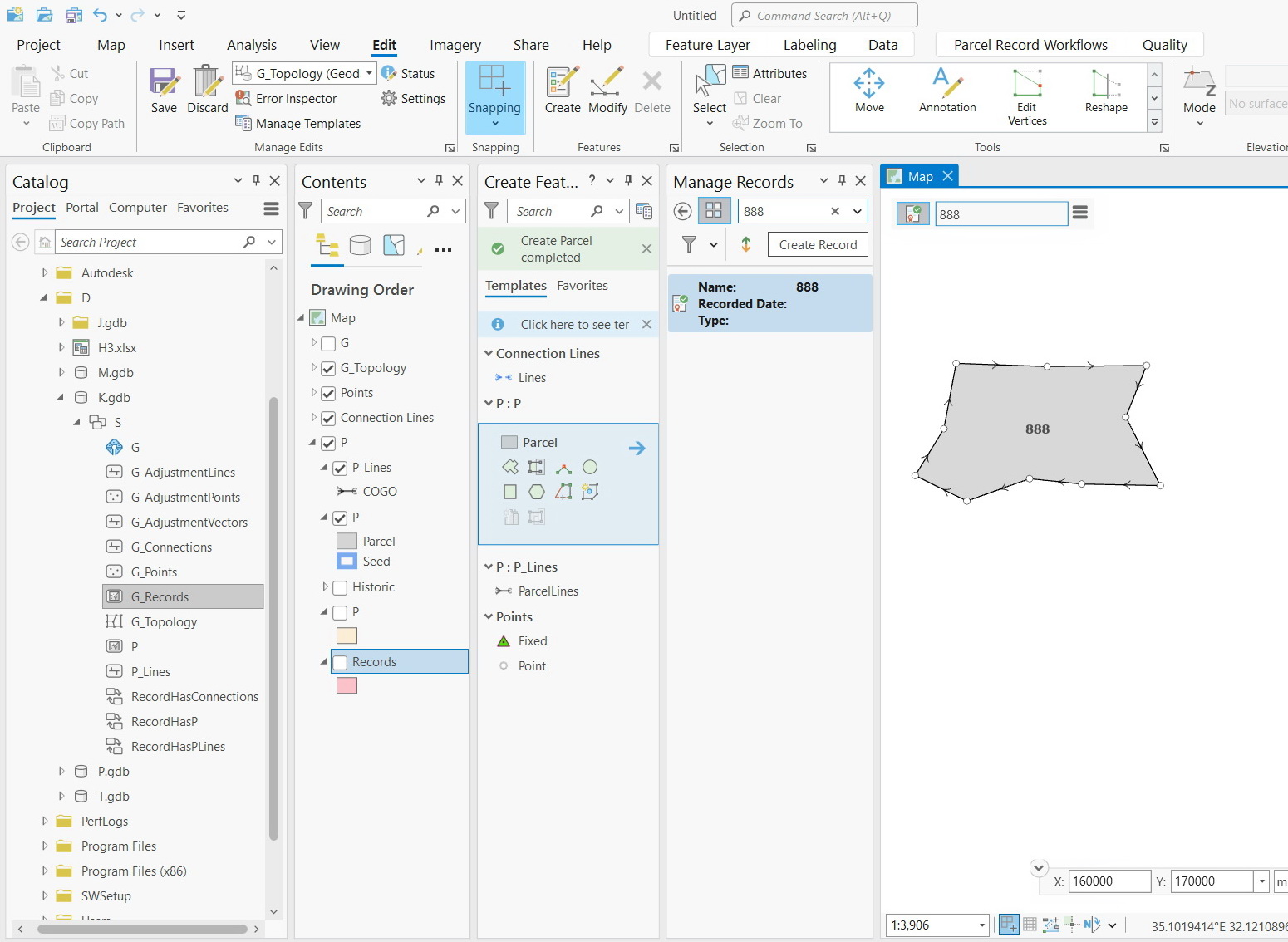This screenshot has height=942, width=1288.
Task: Open the map scale dropdown
Action: [981, 925]
